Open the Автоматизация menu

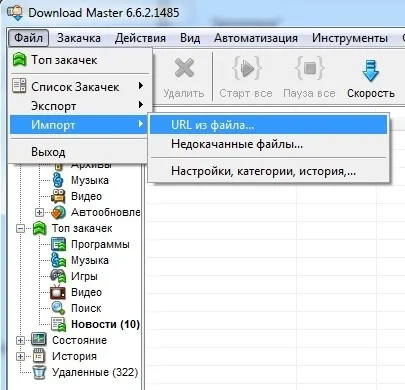tap(256, 38)
